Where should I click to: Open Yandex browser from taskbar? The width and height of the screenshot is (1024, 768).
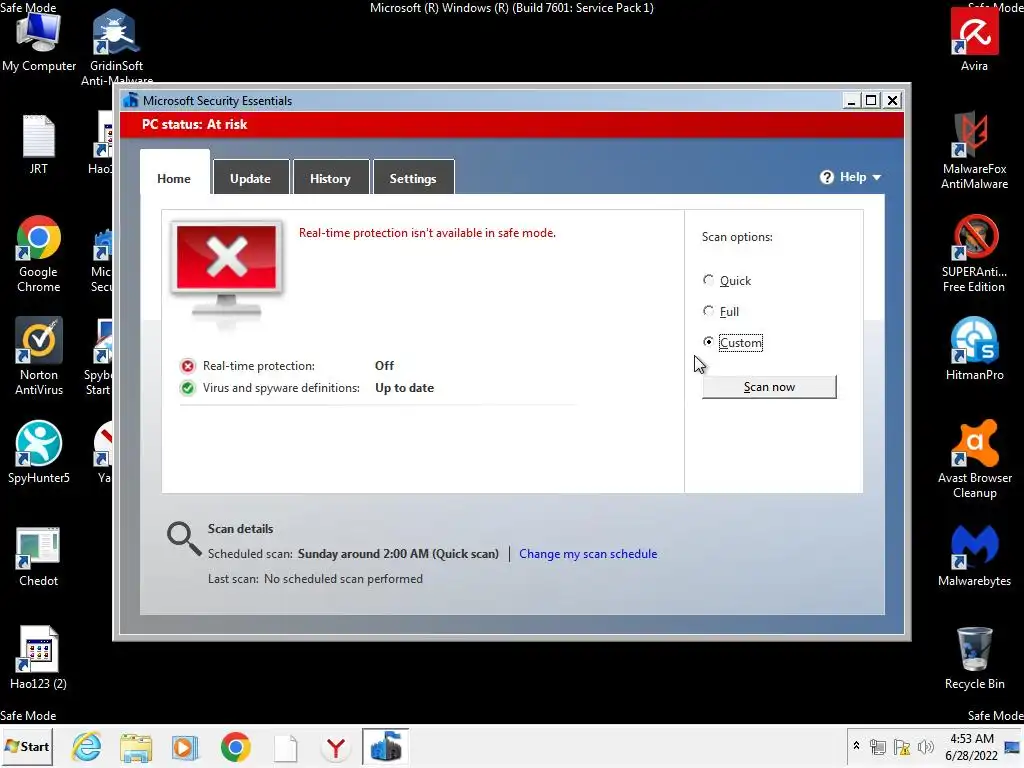(x=336, y=748)
